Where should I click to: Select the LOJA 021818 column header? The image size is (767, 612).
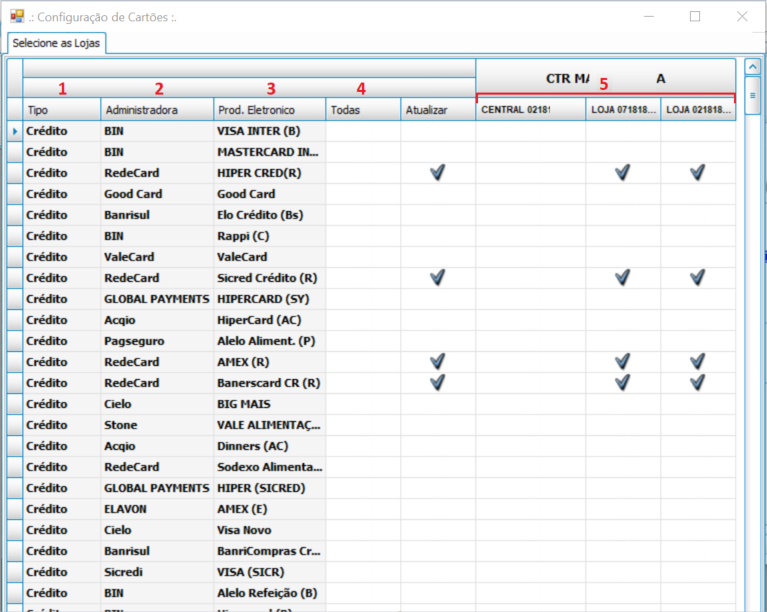[698, 110]
